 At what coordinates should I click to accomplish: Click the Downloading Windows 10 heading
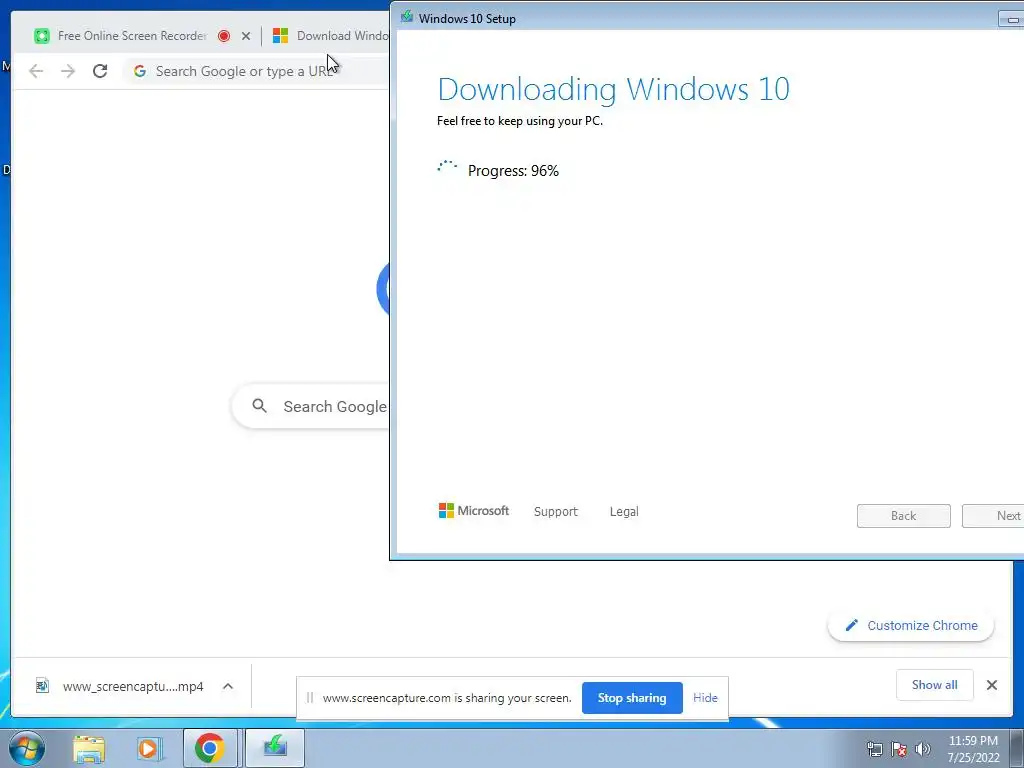614,89
